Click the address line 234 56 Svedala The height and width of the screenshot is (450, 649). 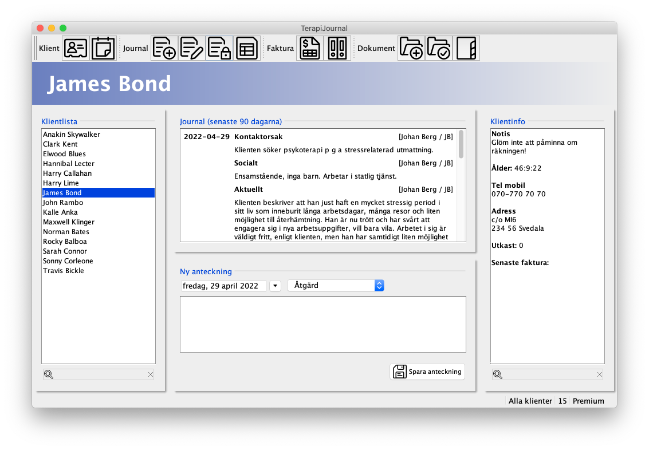coord(517,229)
